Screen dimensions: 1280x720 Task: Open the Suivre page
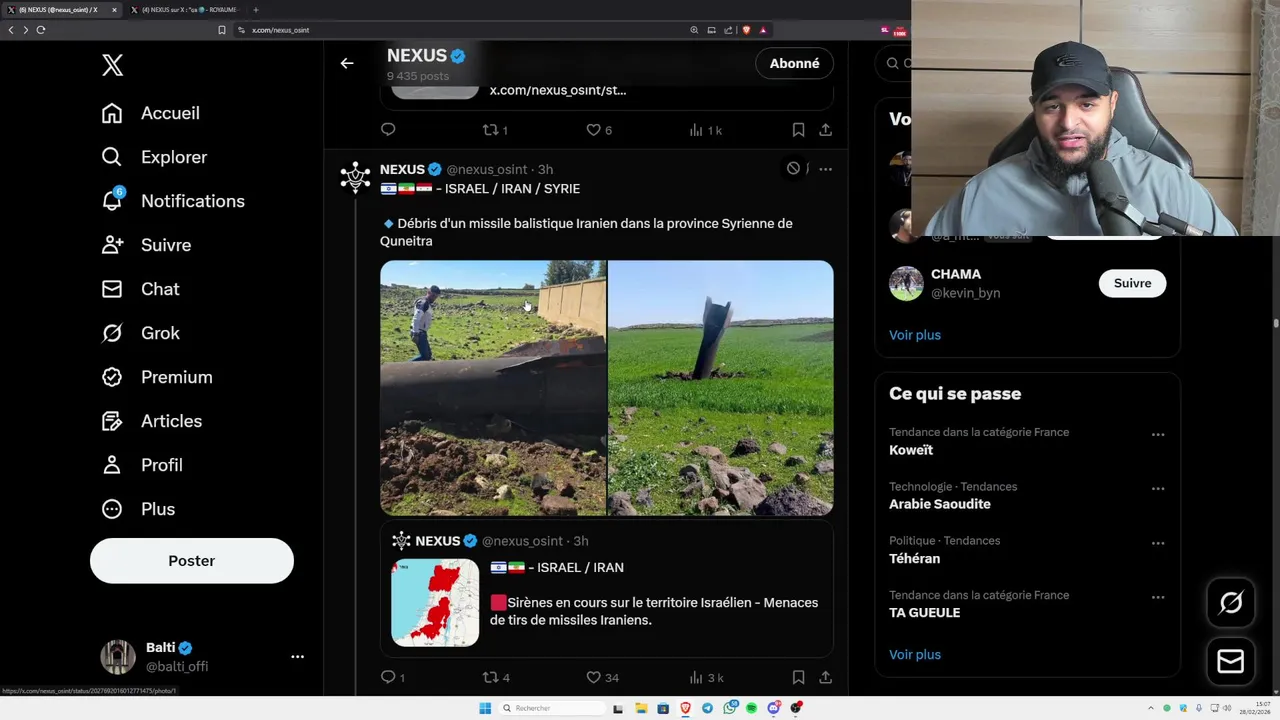pos(146,245)
